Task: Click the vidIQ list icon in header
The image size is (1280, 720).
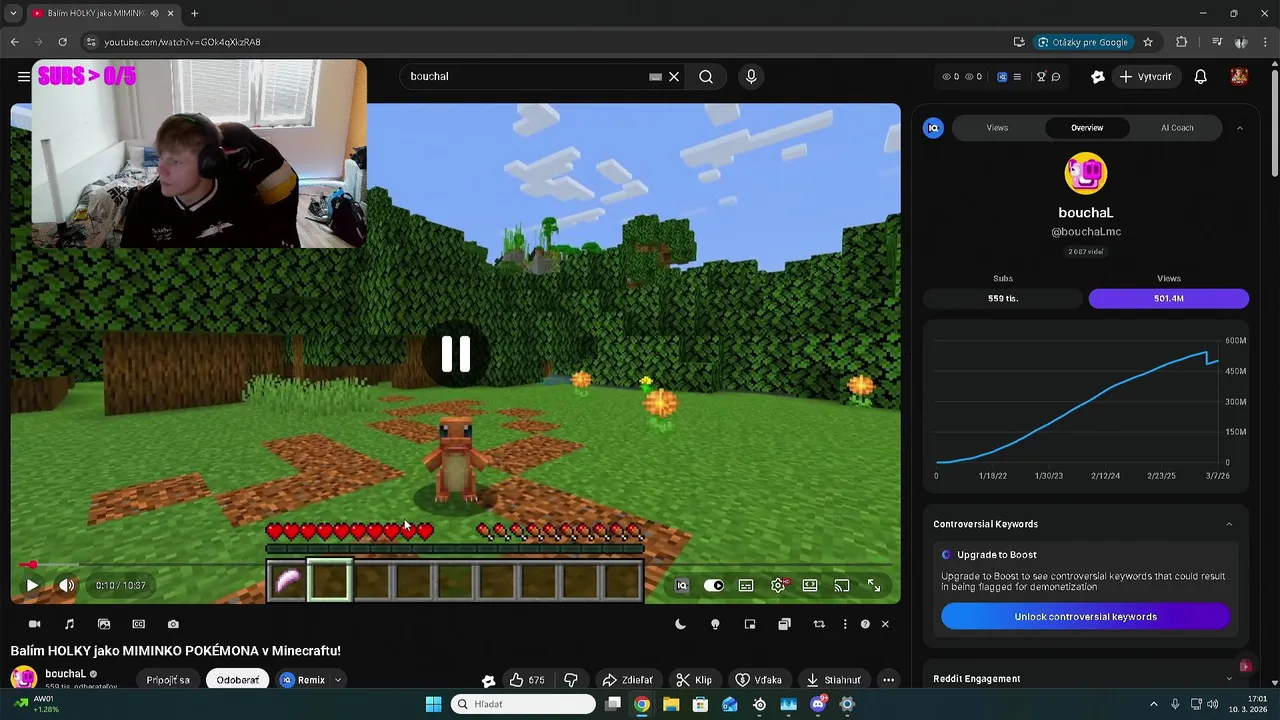Action: pos(1017,76)
